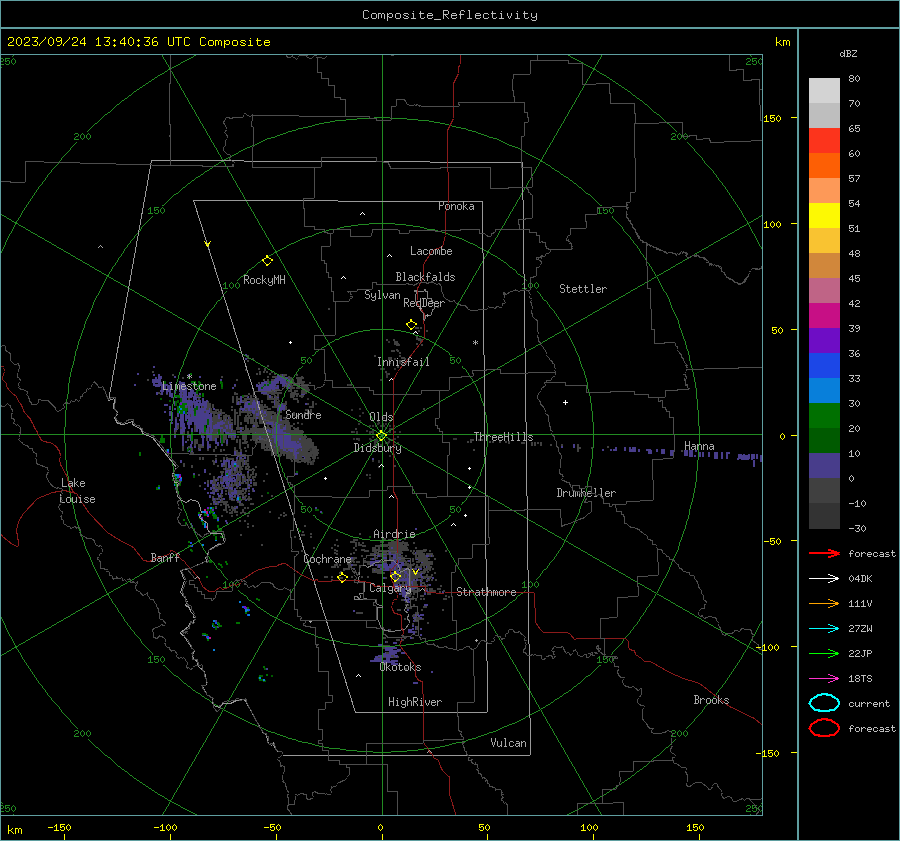
Task: Click the dBZ legend heading
Action: pos(848,53)
